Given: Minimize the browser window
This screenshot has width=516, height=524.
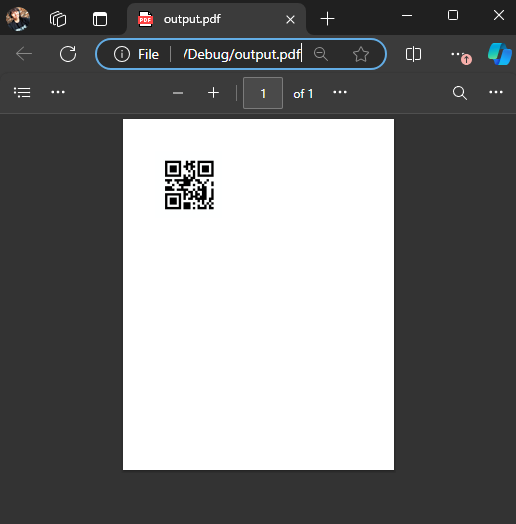Looking at the screenshot, I should (x=407, y=15).
